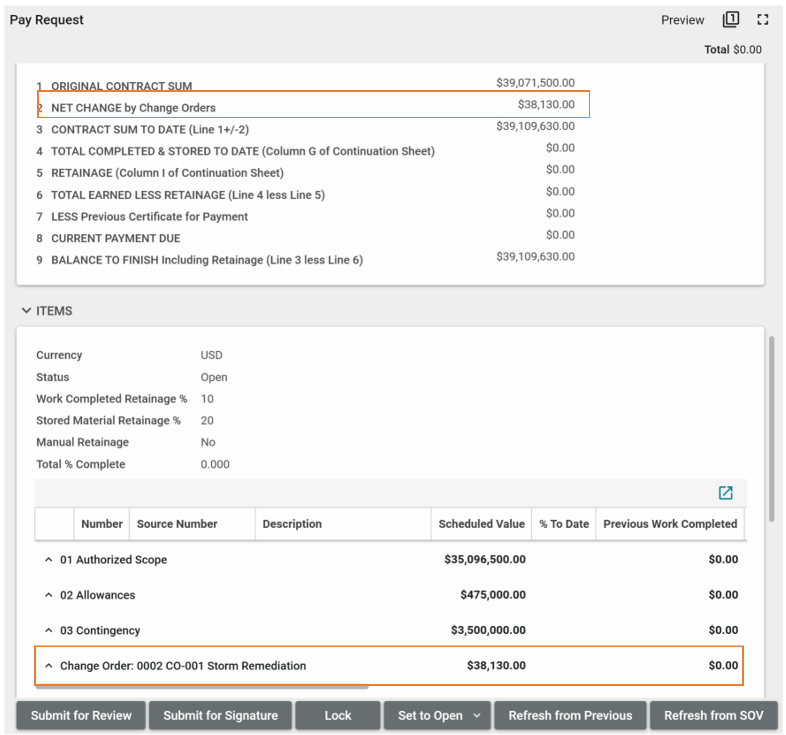
Task: Expand the Pay Request panel to fullscreen
Action: [763, 20]
